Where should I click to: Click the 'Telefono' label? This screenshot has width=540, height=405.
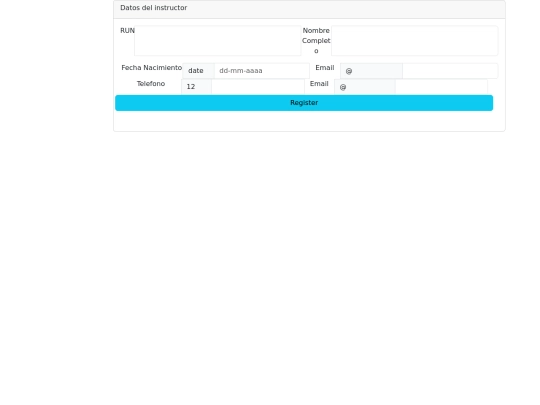pos(151,84)
